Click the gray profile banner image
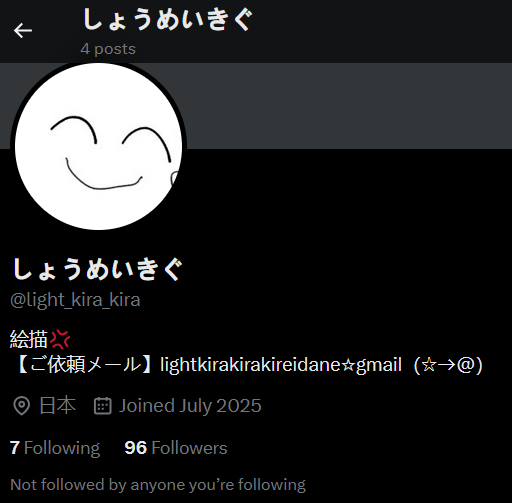This screenshot has height=503, width=512. (347, 106)
